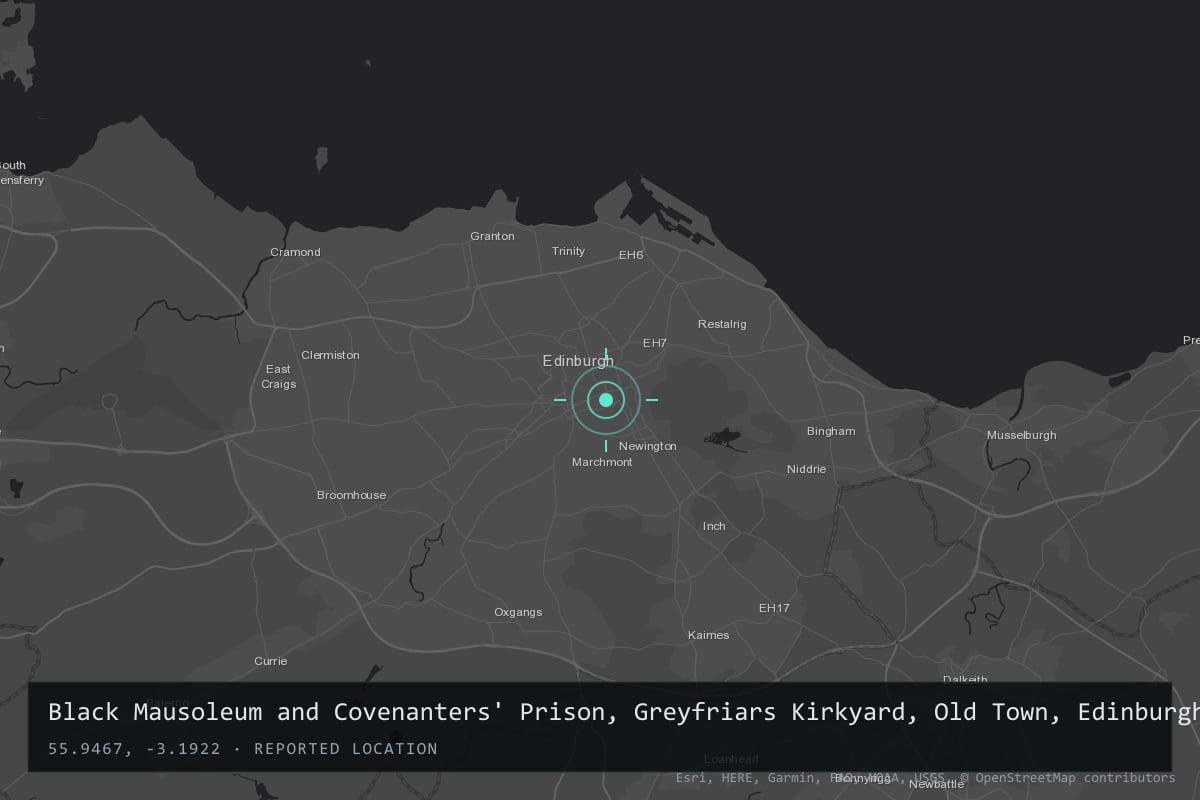Click the EH7 postcode label

click(x=655, y=343)
